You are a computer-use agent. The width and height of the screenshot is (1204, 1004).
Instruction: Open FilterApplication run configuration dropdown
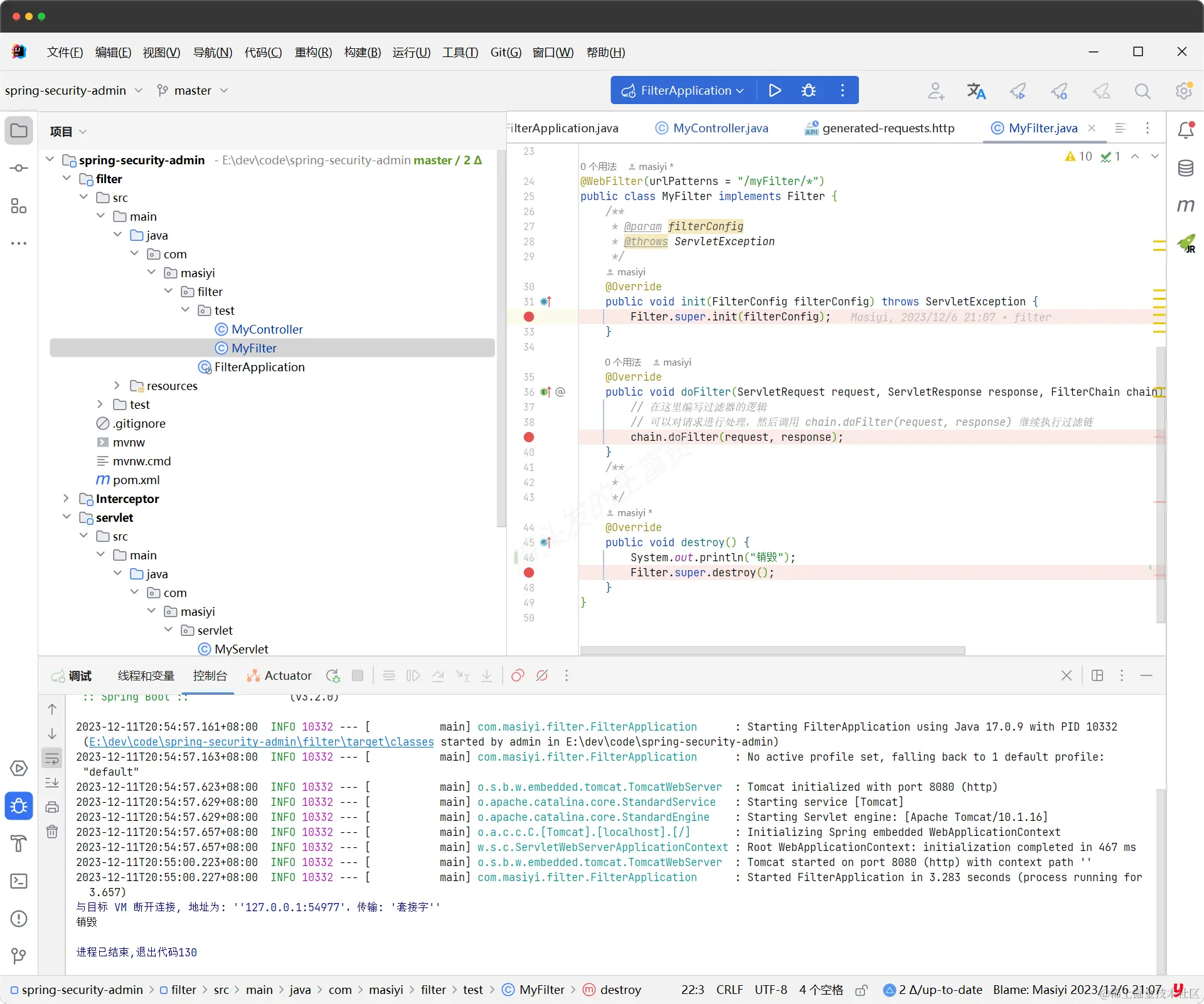[x=683, y=90]
